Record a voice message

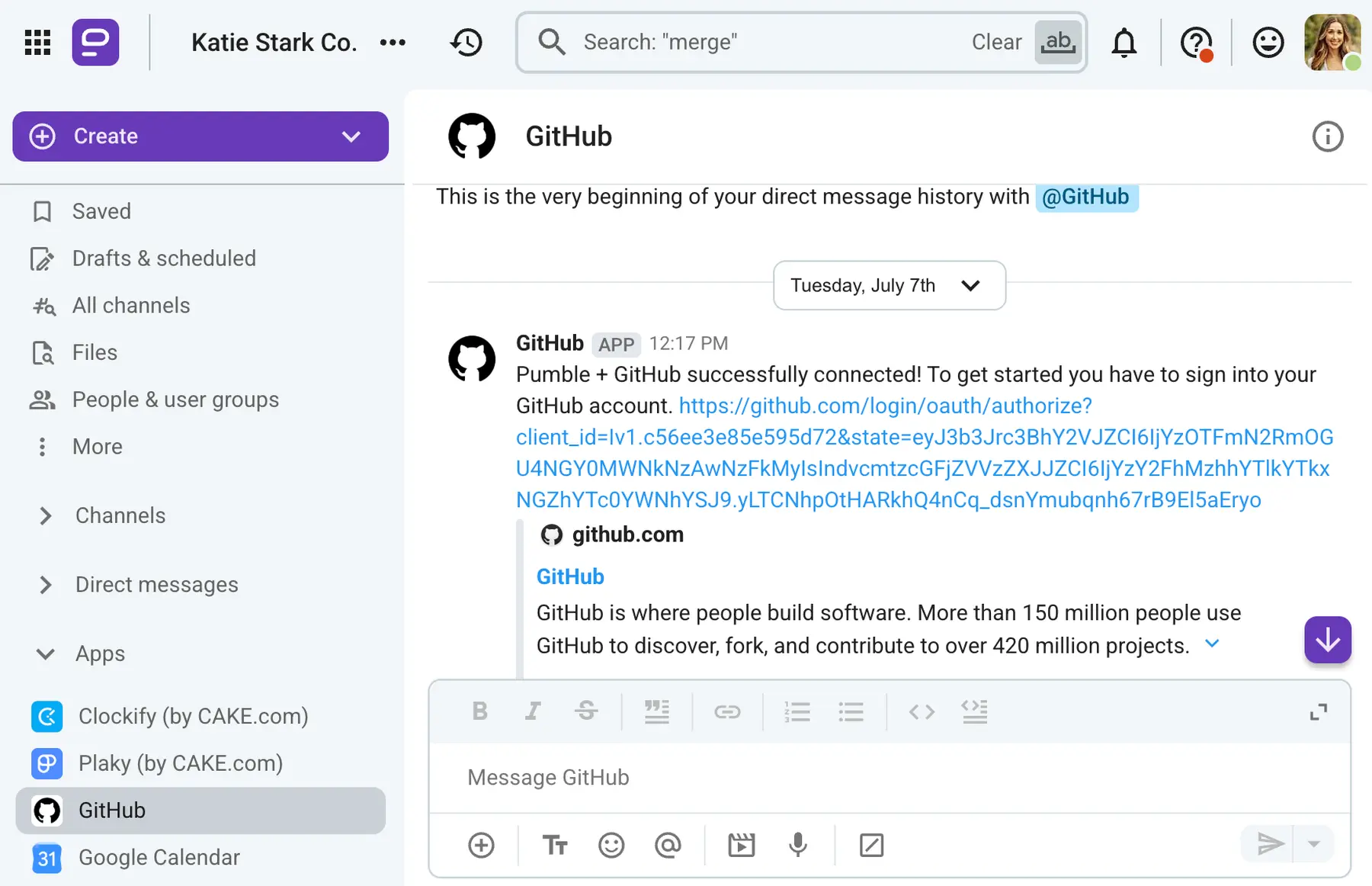tap(798, 845)
